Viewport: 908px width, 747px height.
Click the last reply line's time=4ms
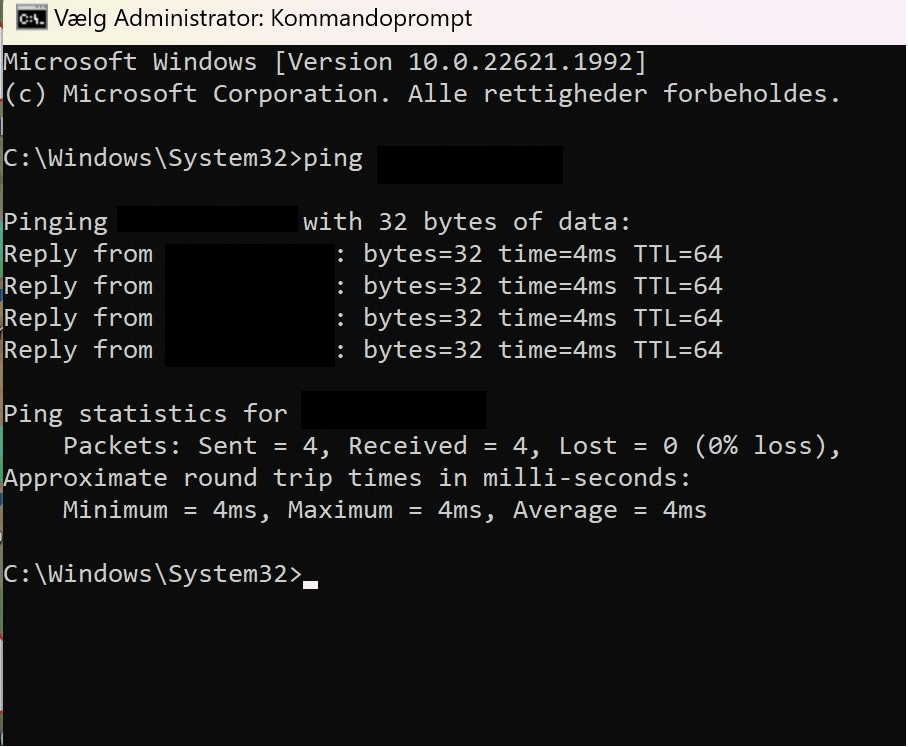[x=557, y=350]
